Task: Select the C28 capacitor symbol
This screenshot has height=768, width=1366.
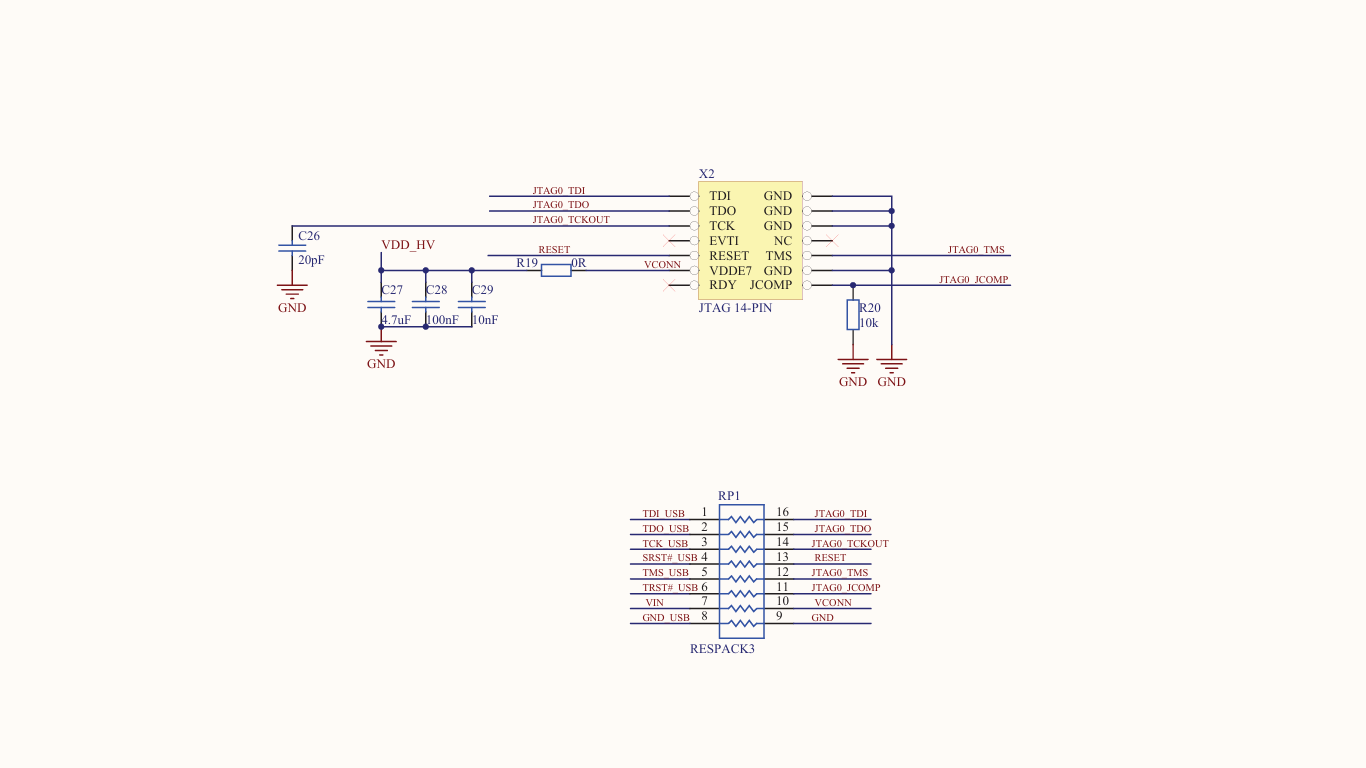Action: (425, 303)
